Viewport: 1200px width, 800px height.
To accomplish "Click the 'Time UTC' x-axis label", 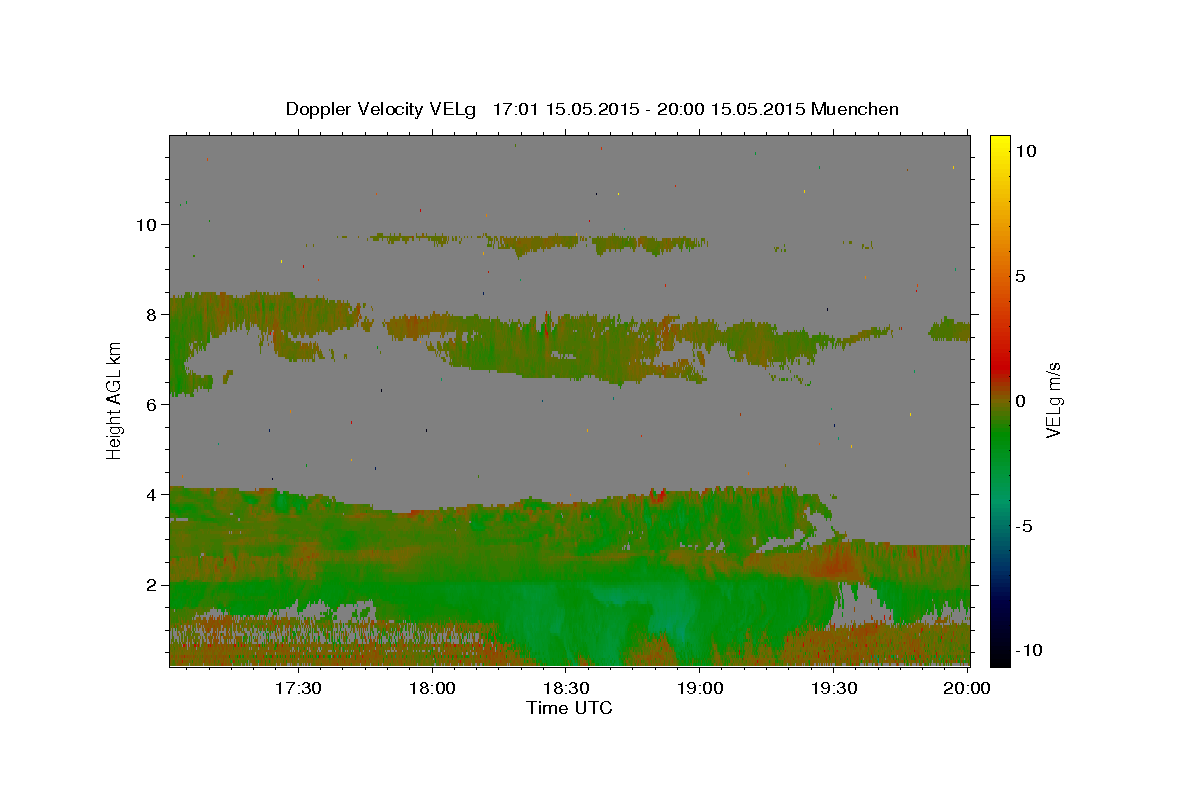I will (x=569, y=708).
